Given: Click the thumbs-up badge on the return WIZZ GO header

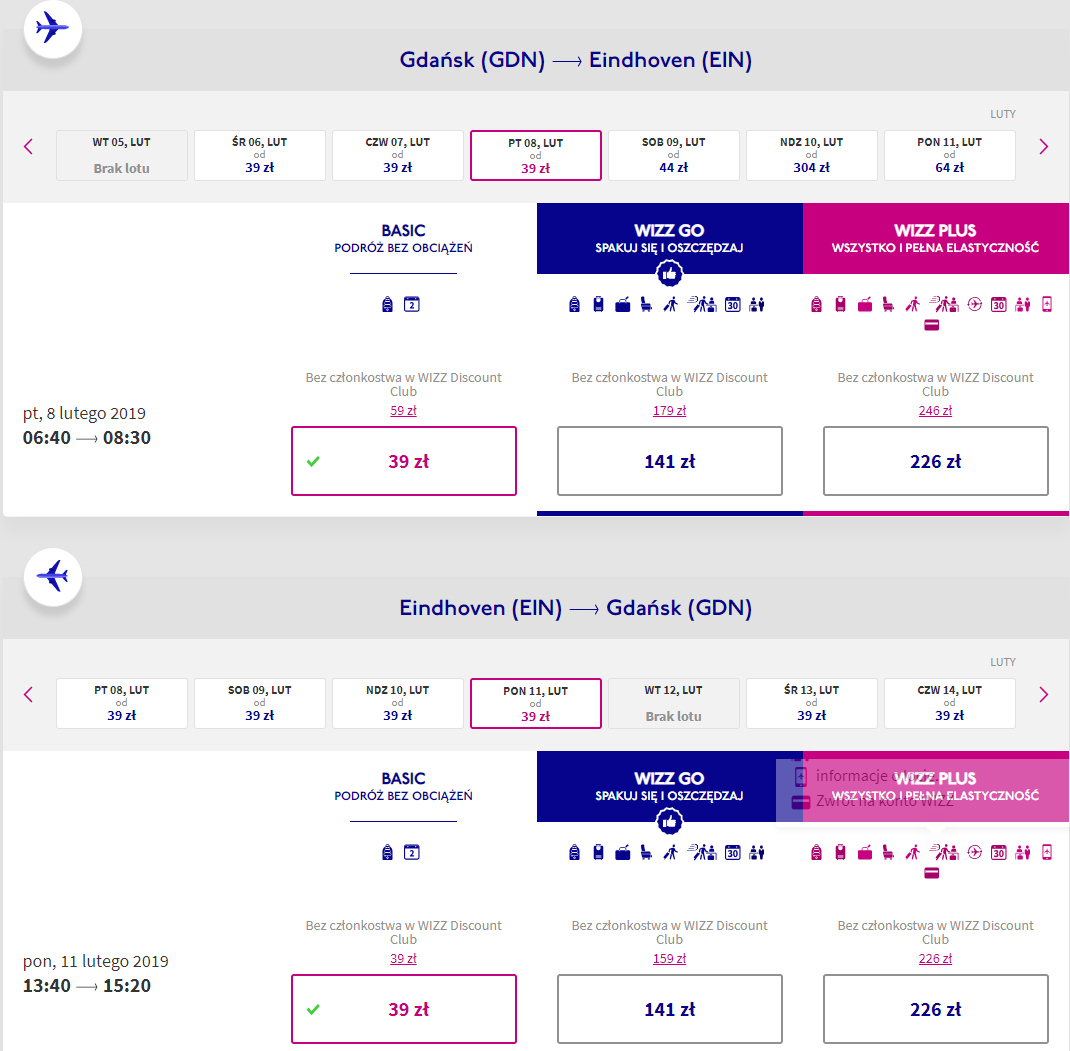Looking at the screenshot, I should [669, 822].
